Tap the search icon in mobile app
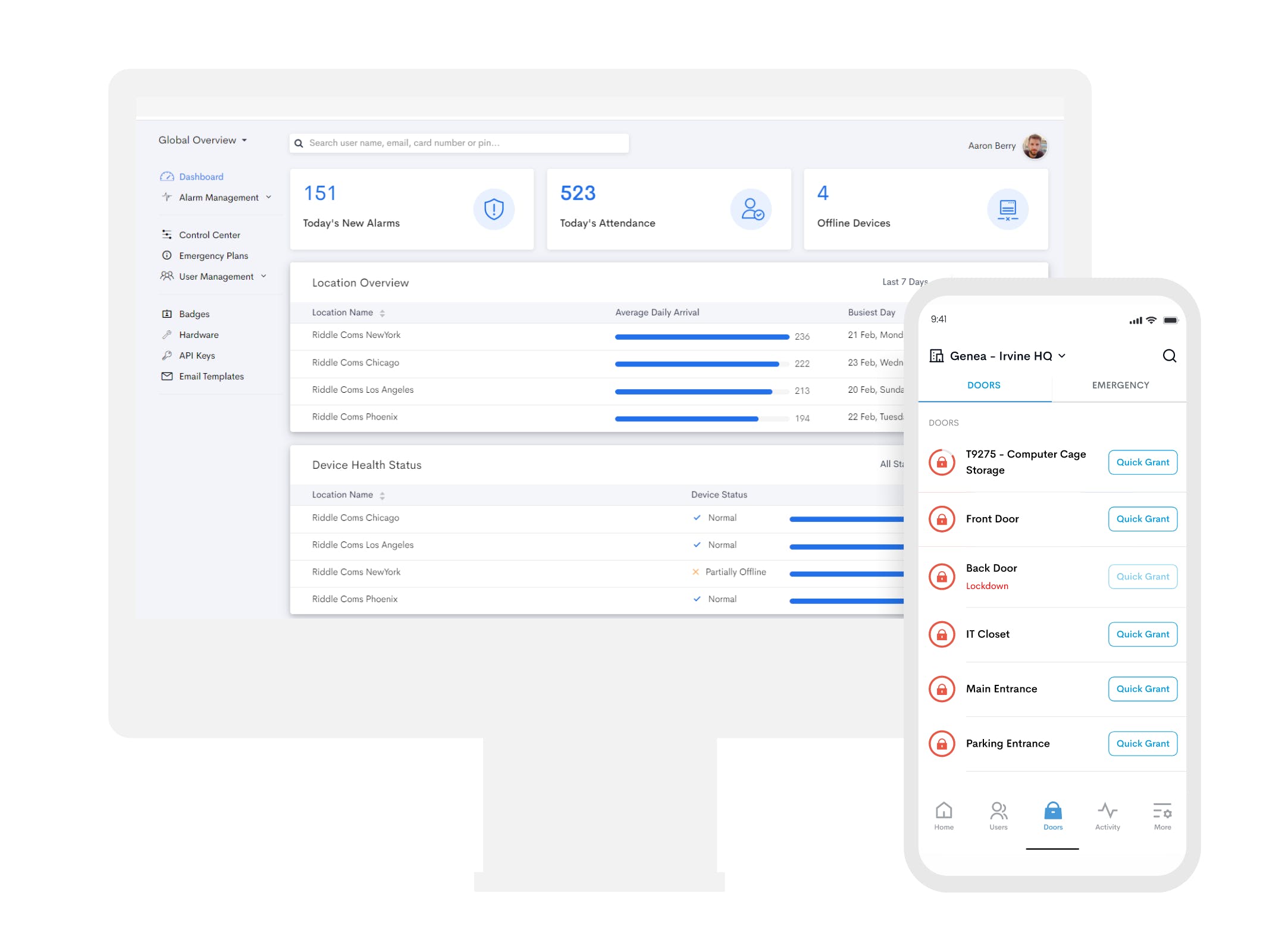 (x=1169, y=356)
